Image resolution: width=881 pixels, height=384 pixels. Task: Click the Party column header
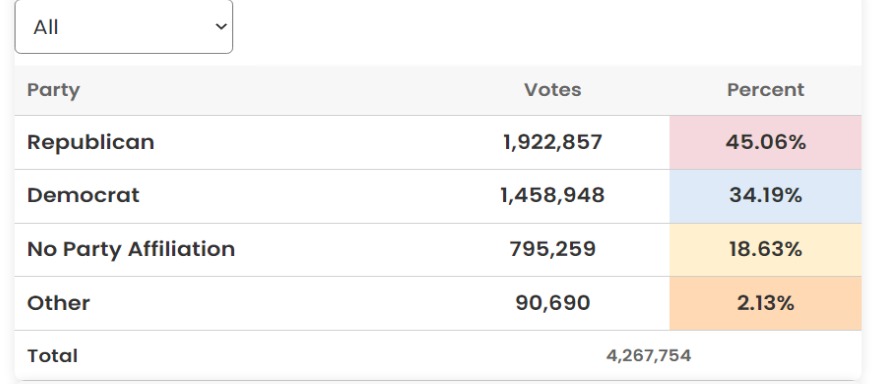53,91
